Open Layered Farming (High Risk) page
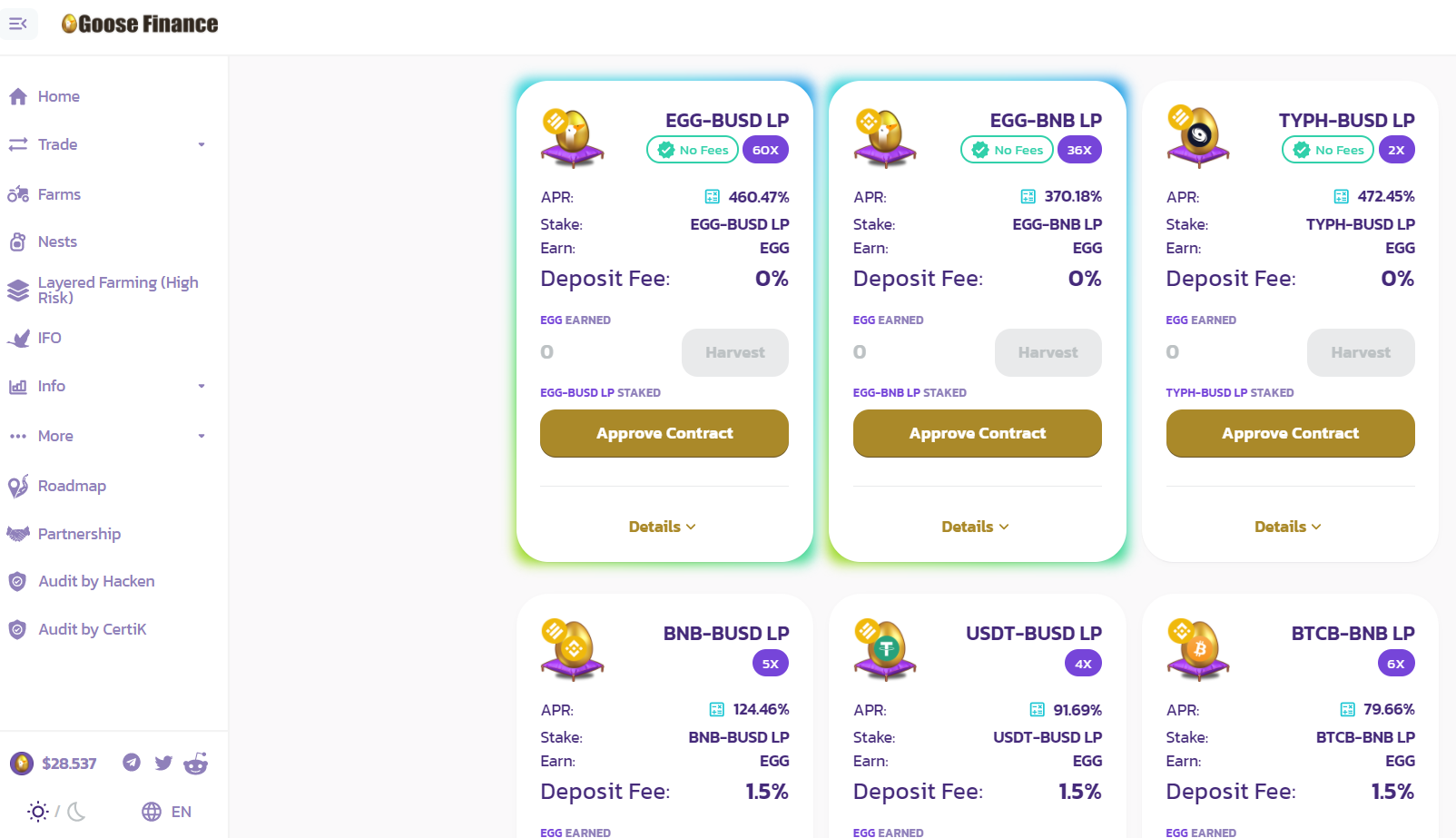Image resolution: width=1456 pixels, height=838 pixels. [117, 290]
